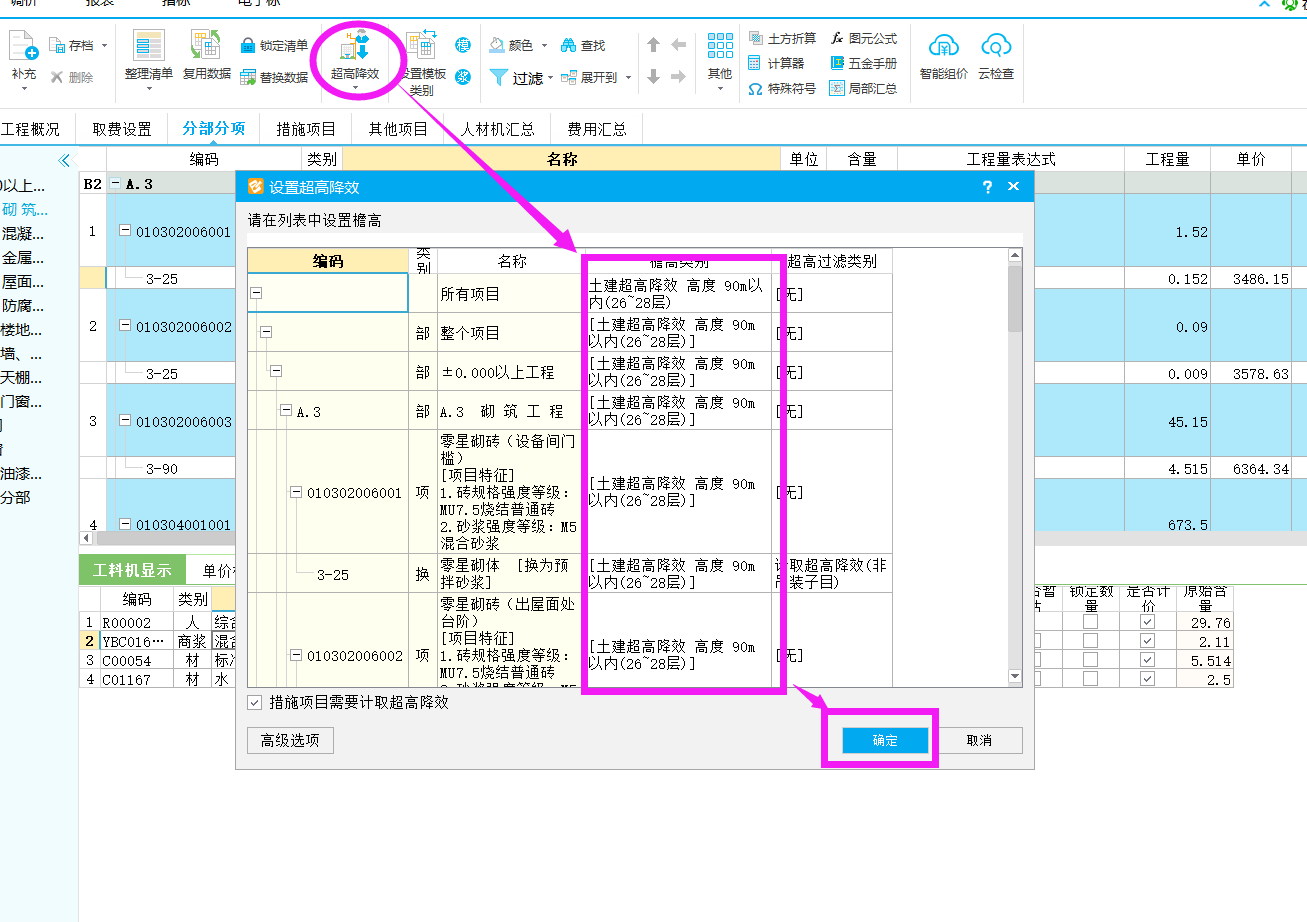Open the 计算器 calculator
Screen dimensions: 1307x922
pos(776,63)
